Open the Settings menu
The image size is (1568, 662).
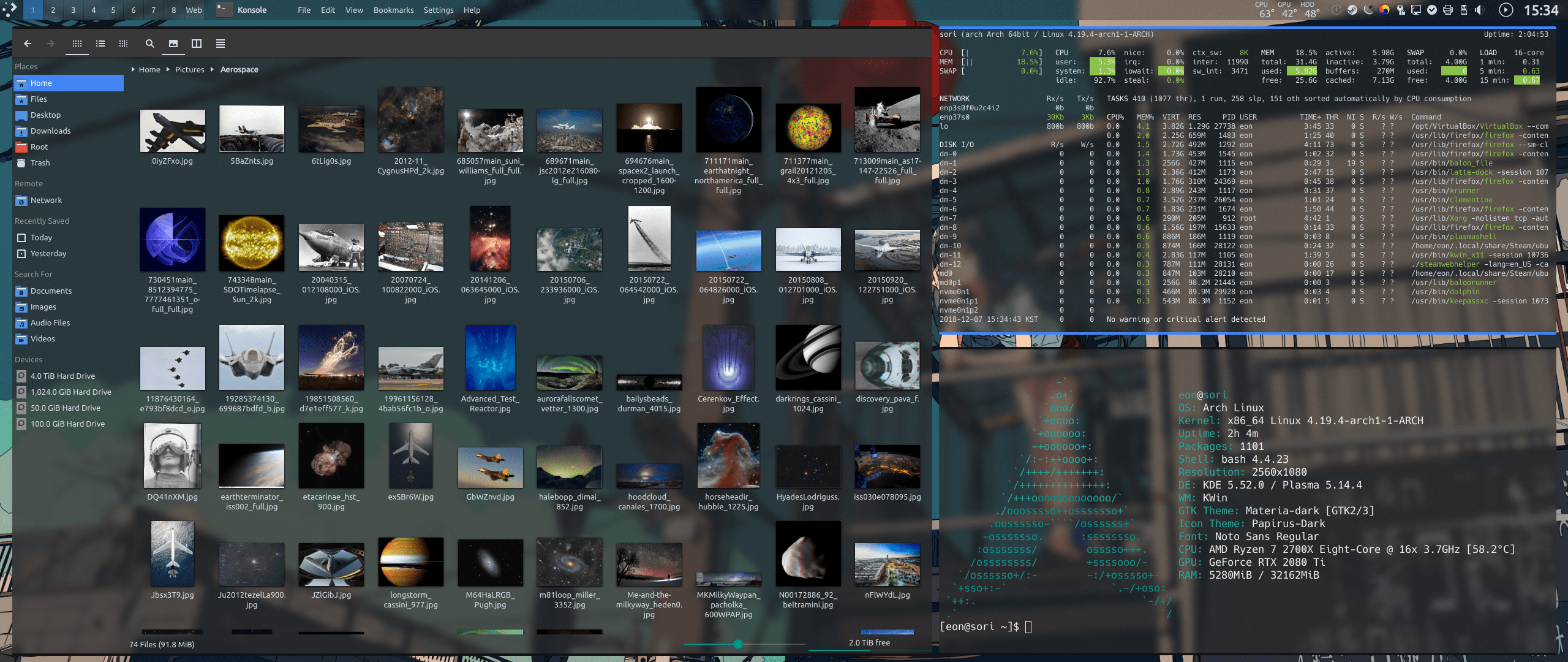coord(438,10)
